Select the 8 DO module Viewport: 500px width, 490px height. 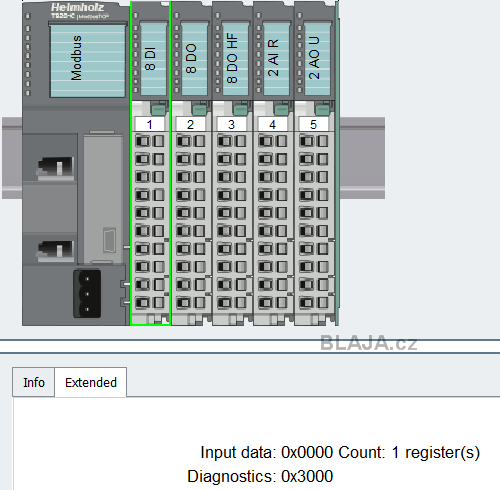(x=191, y=163)
